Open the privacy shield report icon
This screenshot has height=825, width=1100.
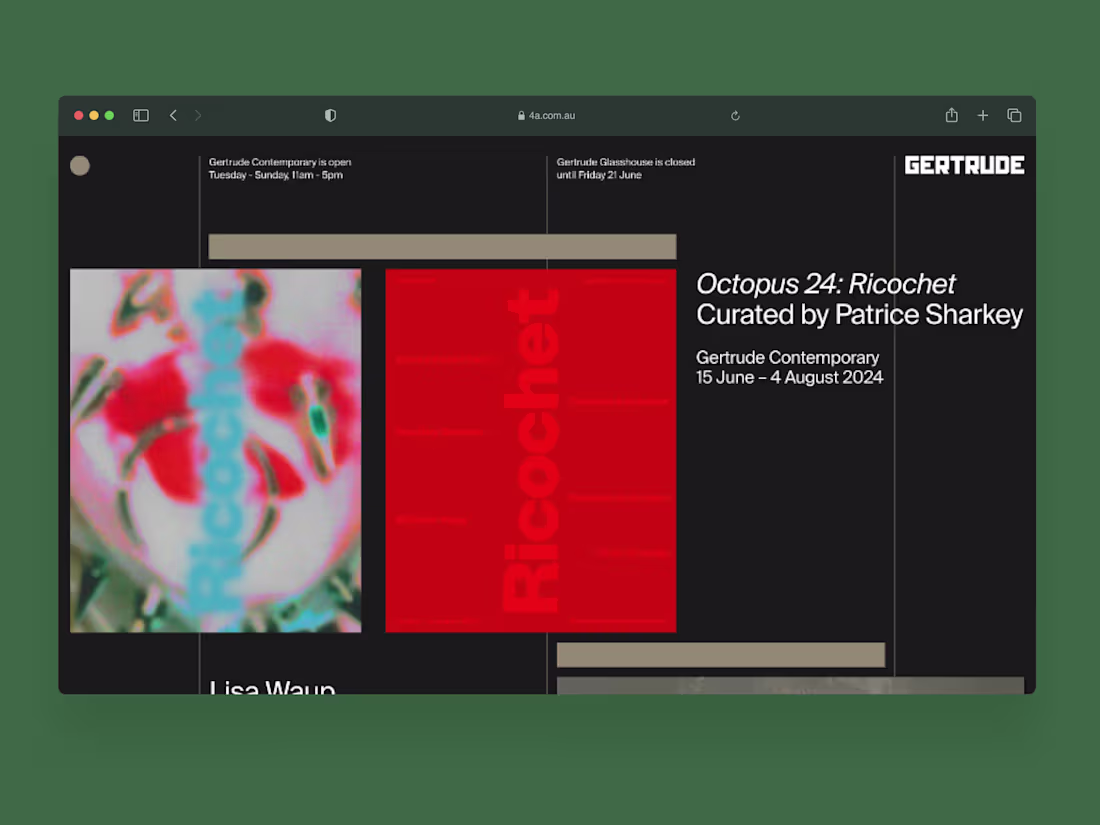(x=330, y=115)
